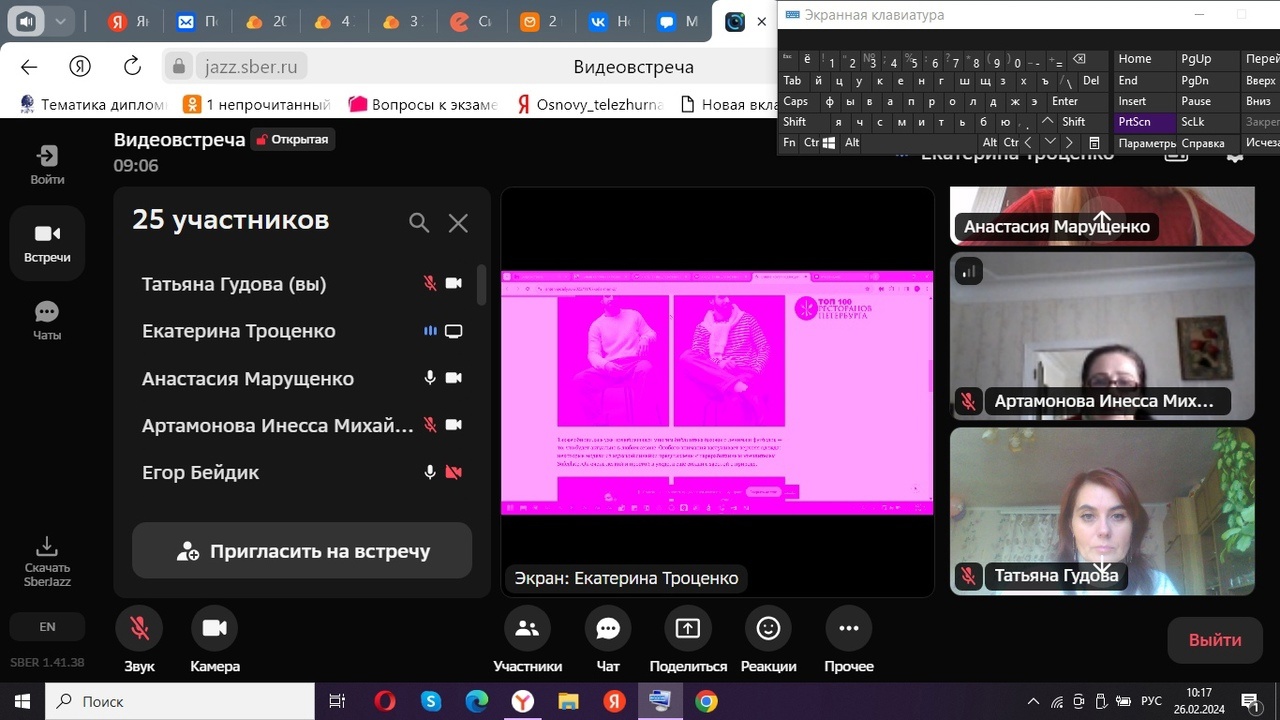Open the Чат button in toolbar
The width and height of the screenshot is (1280, 720).
(608, 628)
